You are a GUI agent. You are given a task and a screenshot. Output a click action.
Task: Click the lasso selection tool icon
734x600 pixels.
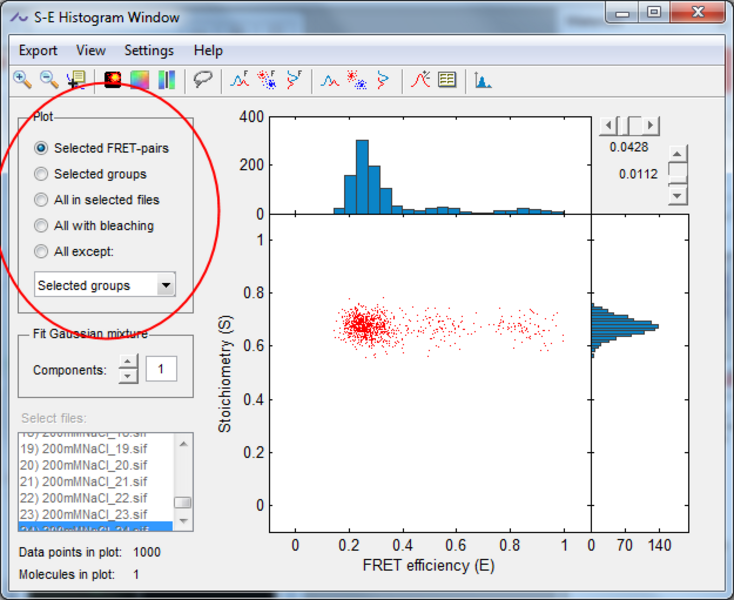(x=203, y=80)
